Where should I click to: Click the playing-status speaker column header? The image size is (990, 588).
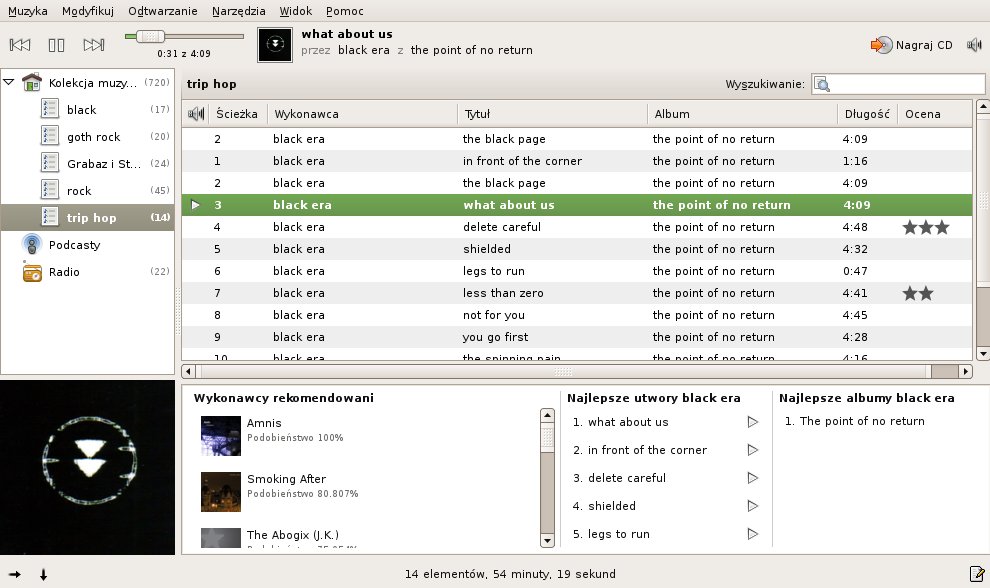click(196, 114)
